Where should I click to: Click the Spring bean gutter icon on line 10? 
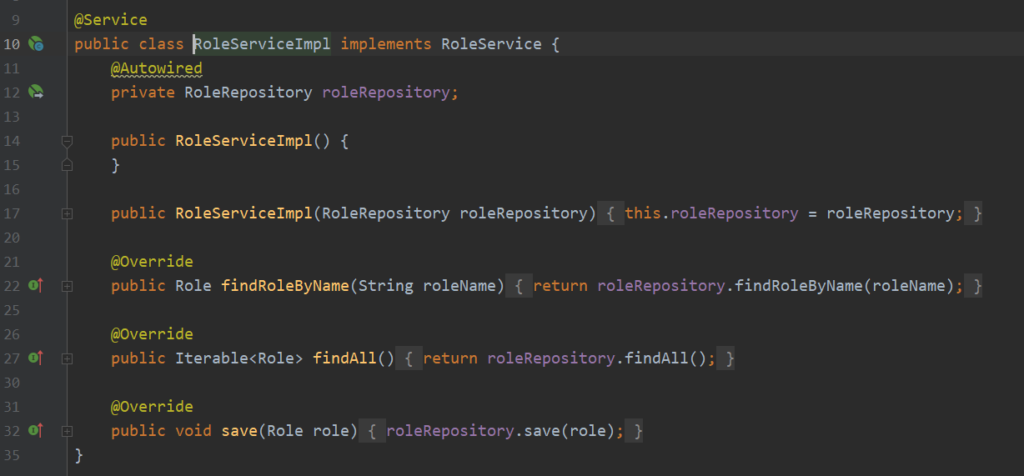36,44
